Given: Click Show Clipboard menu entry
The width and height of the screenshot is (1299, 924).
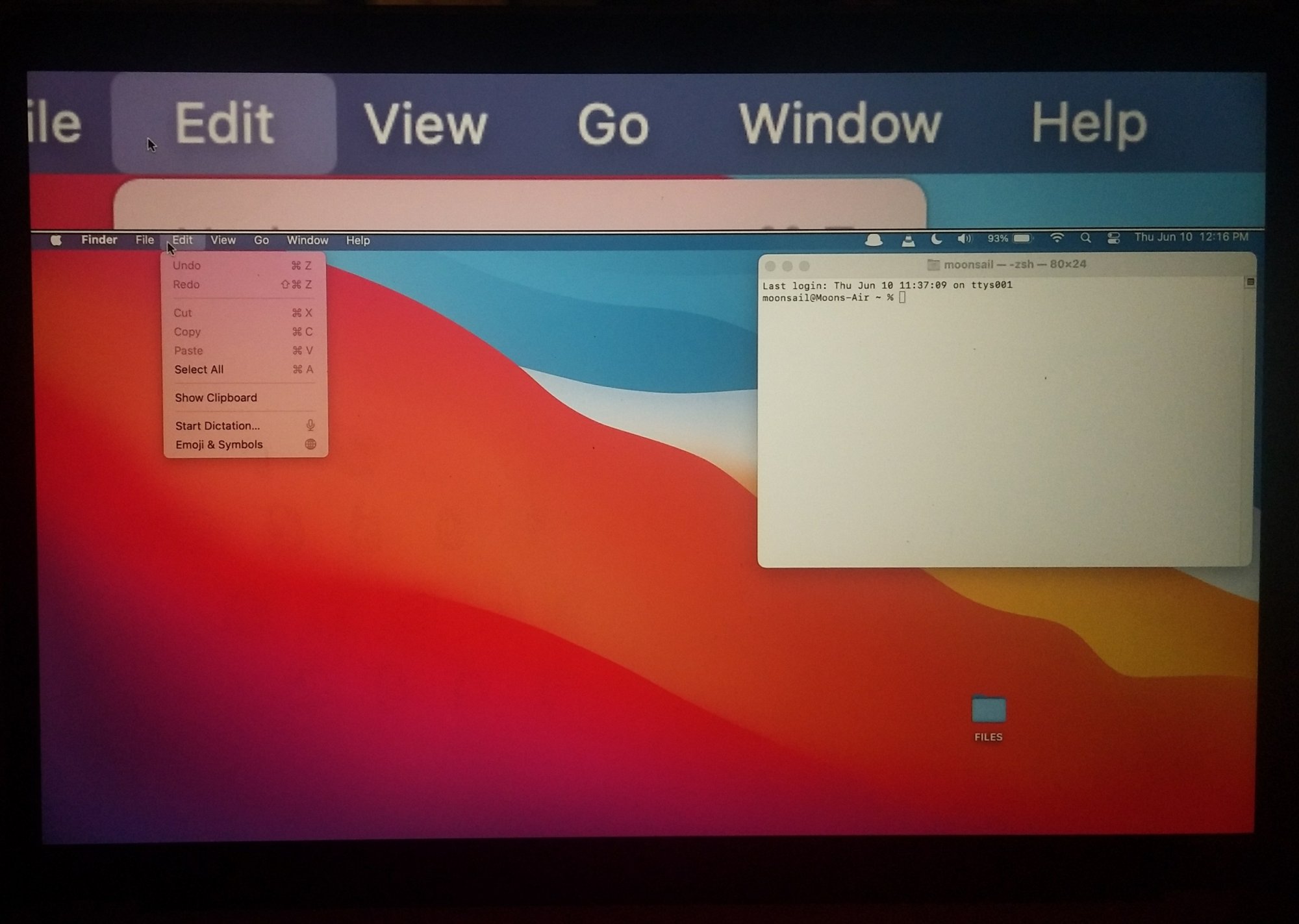Looking at the screenshot, I should point(216,397).
